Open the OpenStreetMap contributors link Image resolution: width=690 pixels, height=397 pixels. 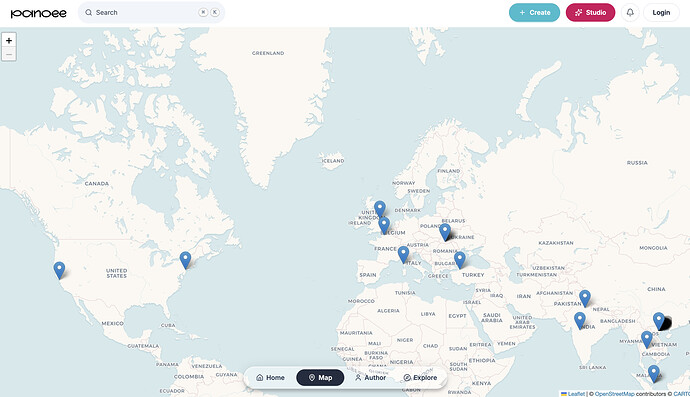pyautogui.click(x=615, y=394)
